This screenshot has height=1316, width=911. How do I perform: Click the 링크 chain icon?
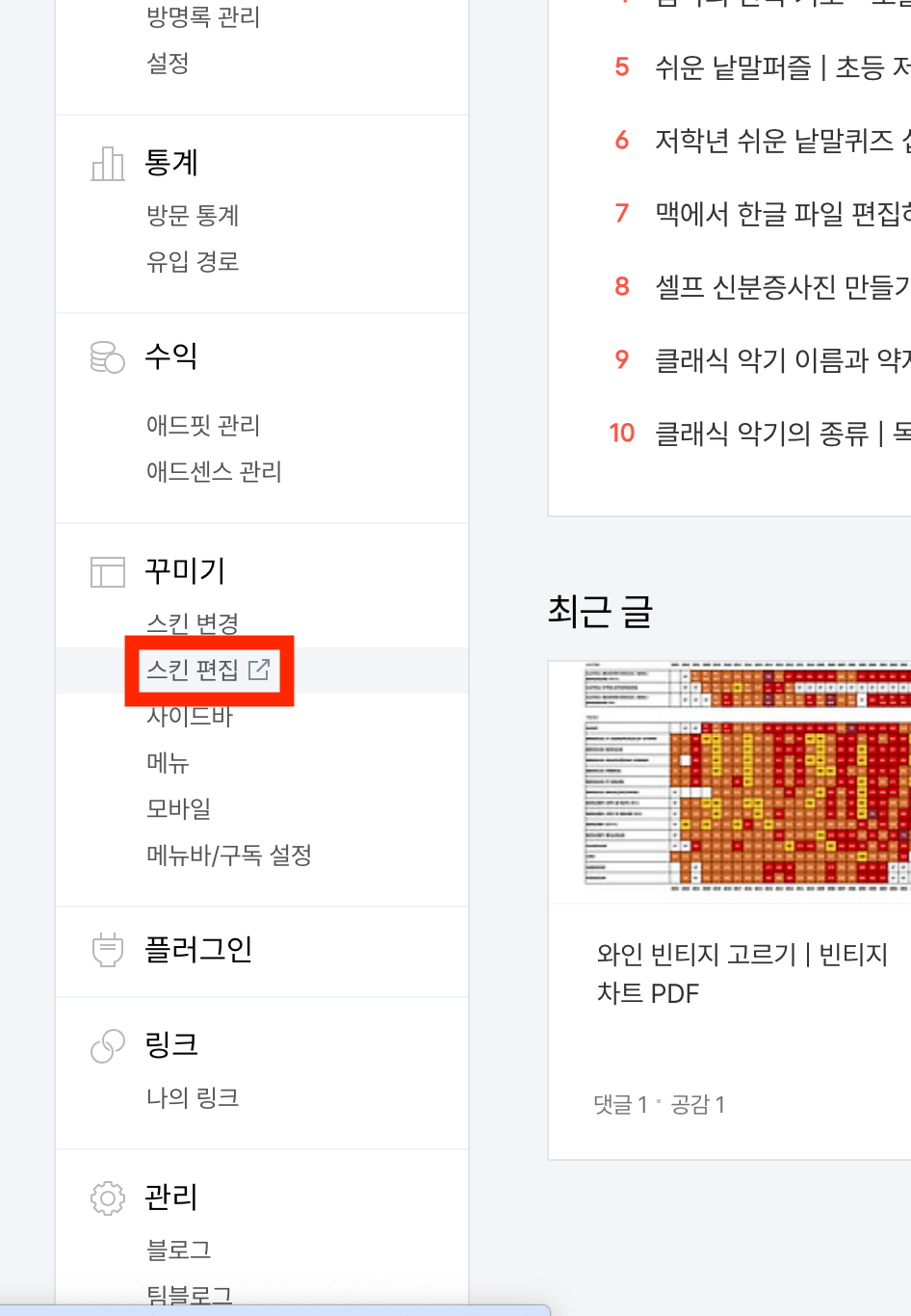pos(107,1045)
